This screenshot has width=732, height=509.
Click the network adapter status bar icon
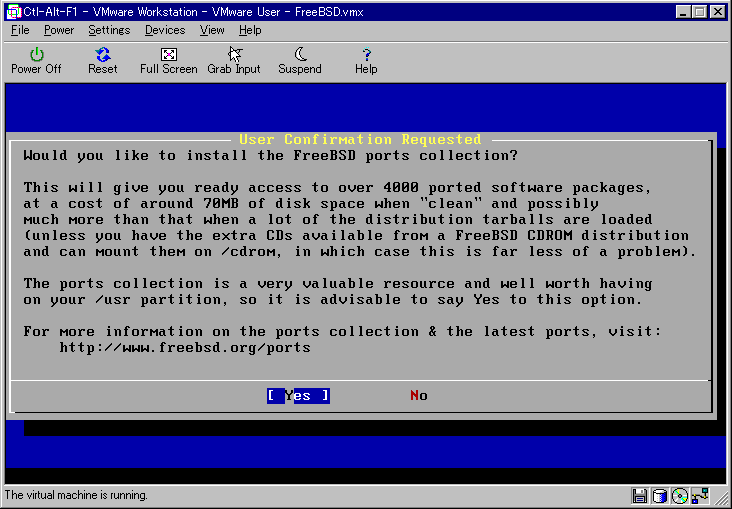(700, 495)
